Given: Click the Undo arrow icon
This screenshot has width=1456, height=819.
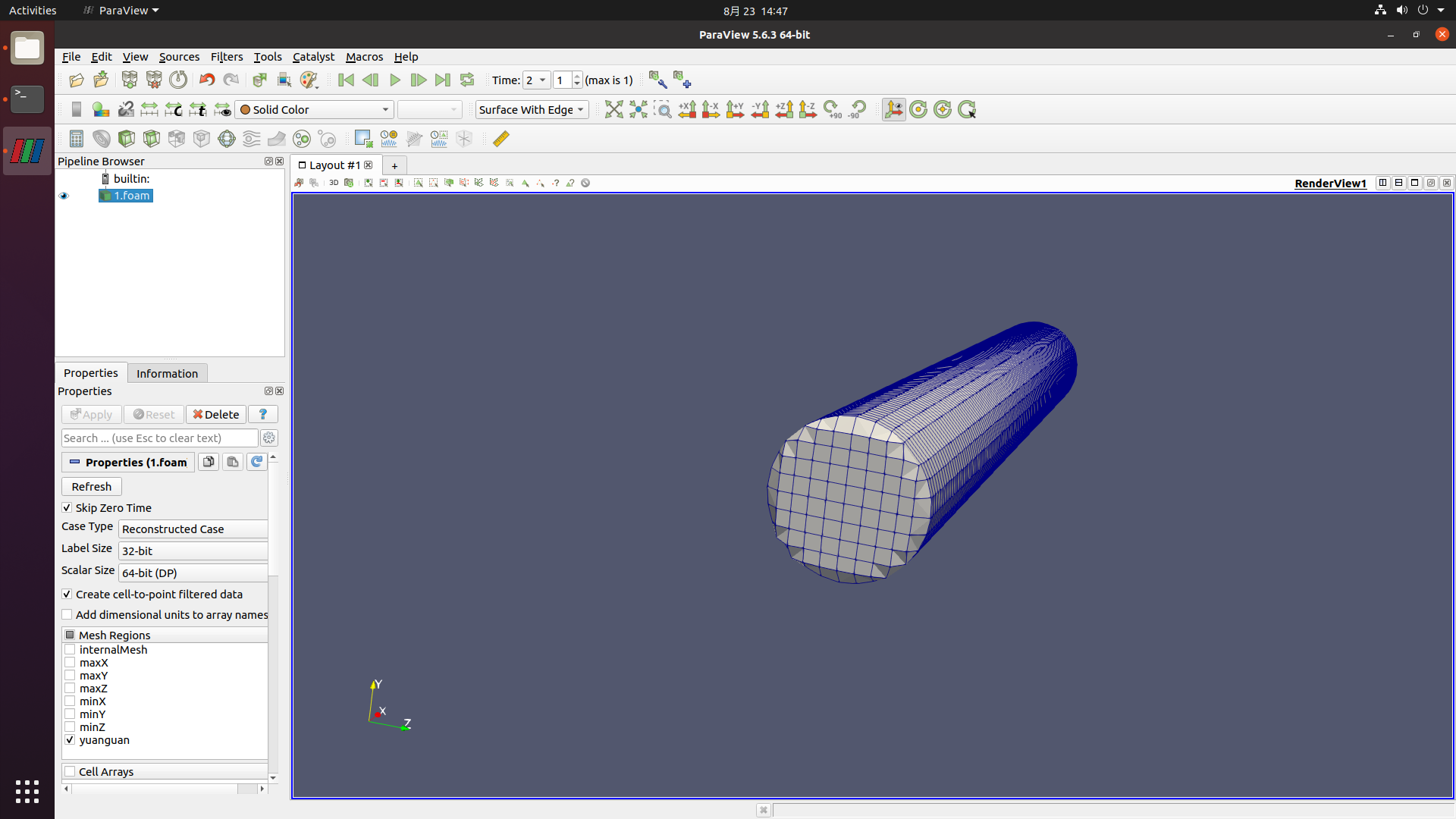Looking at the screenshot, I should coord(207,80).
